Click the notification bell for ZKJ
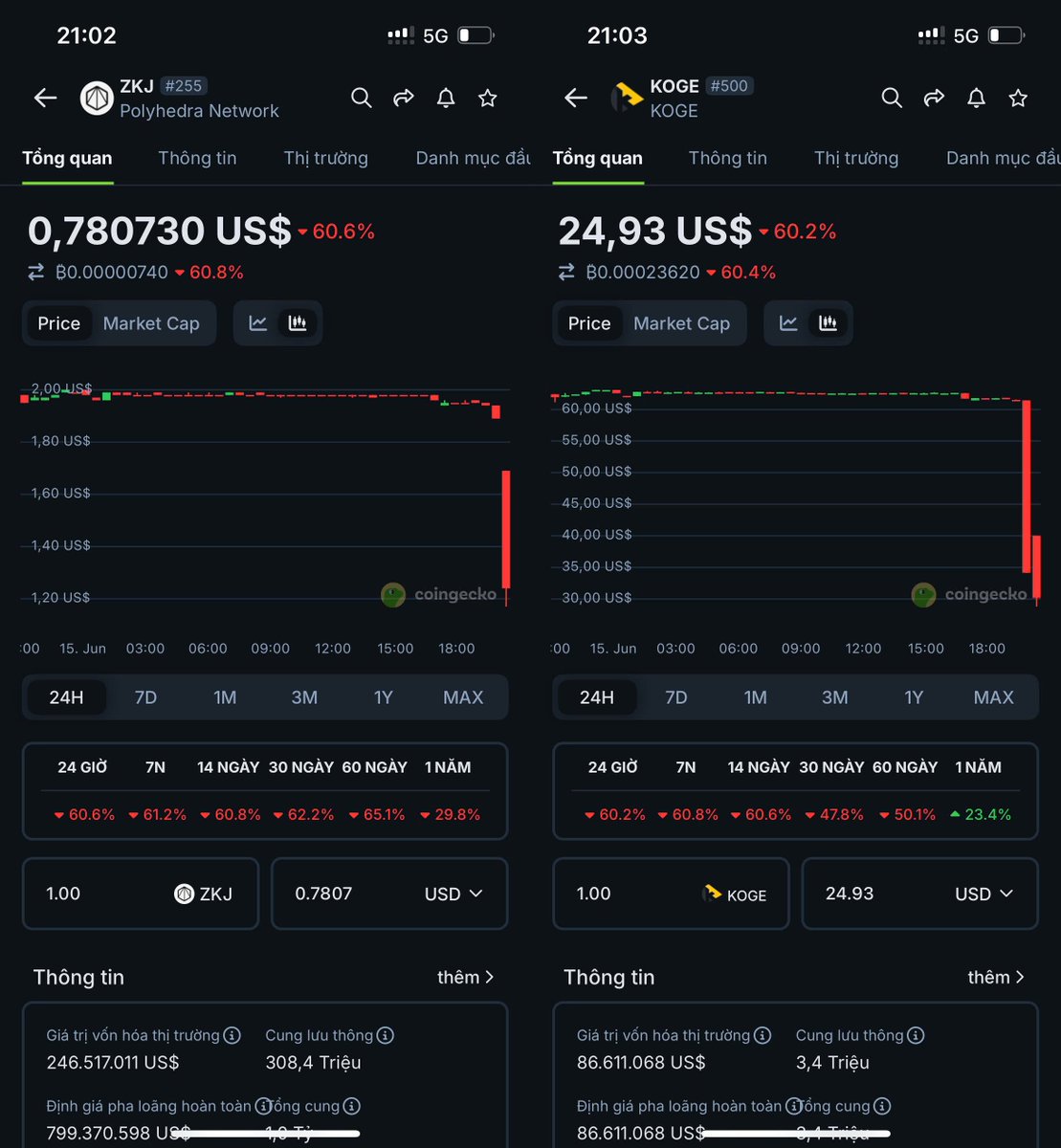The width and height of the screenshot is (1061, 1148). [445, 98]
